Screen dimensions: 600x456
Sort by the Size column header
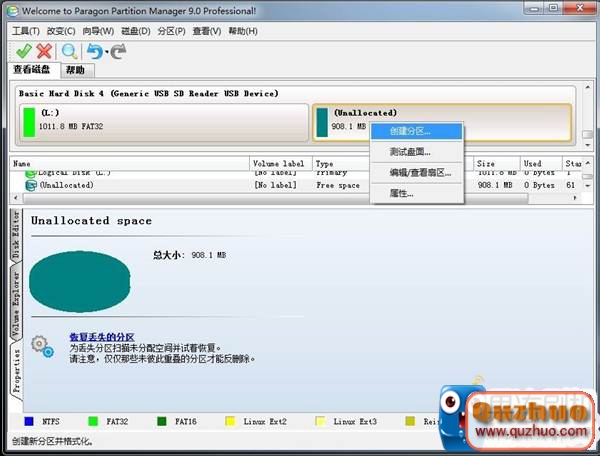(x=497, y=163)
